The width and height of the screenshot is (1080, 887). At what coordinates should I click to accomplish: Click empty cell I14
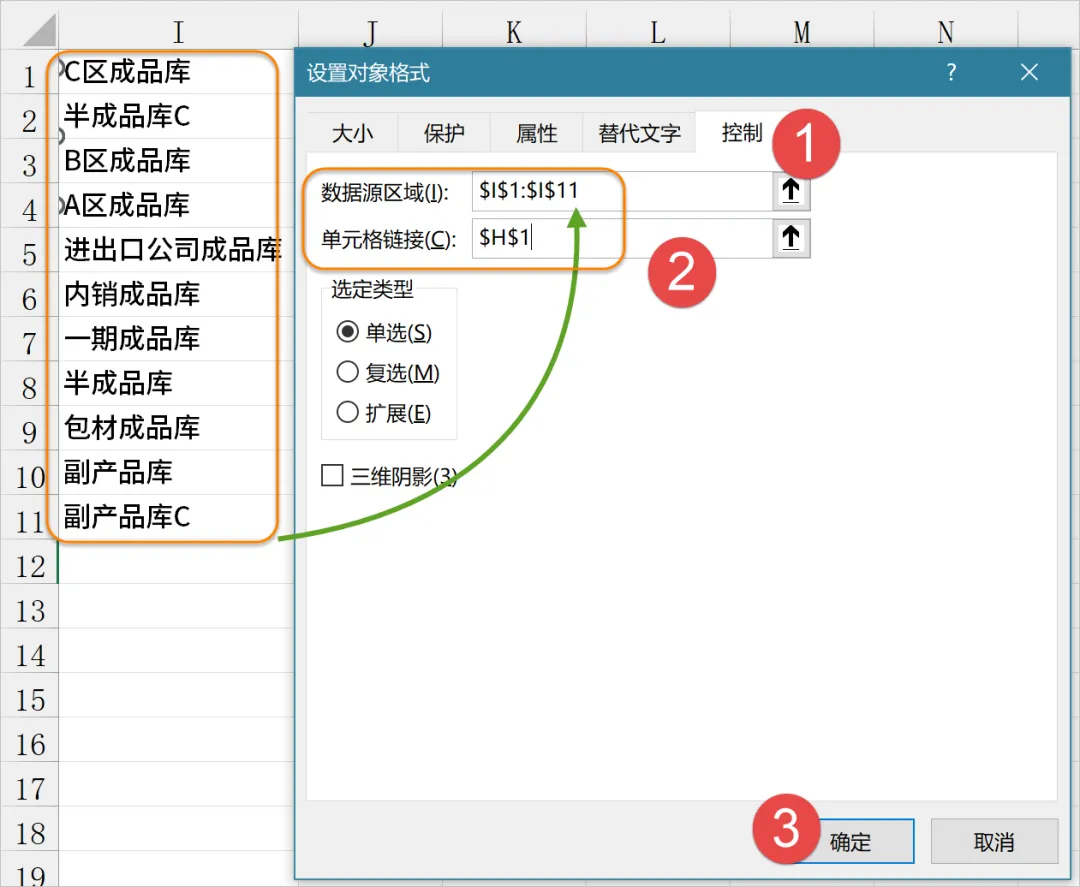(178, 650)
